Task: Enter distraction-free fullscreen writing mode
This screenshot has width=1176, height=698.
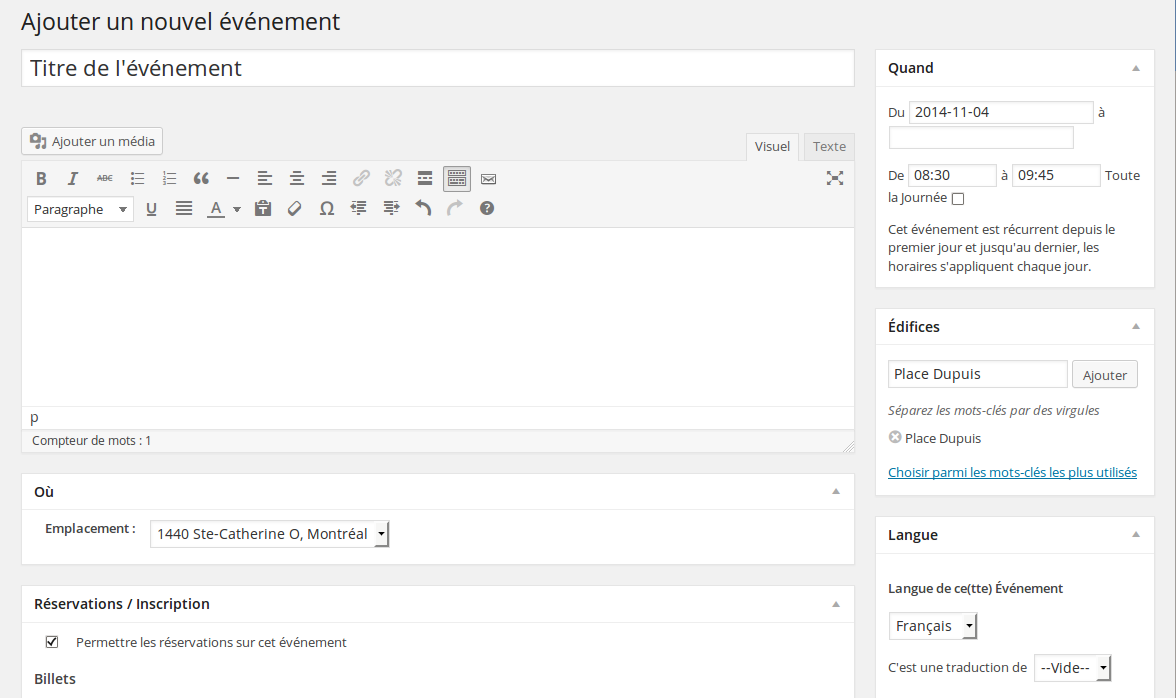Action: [835, 178]
